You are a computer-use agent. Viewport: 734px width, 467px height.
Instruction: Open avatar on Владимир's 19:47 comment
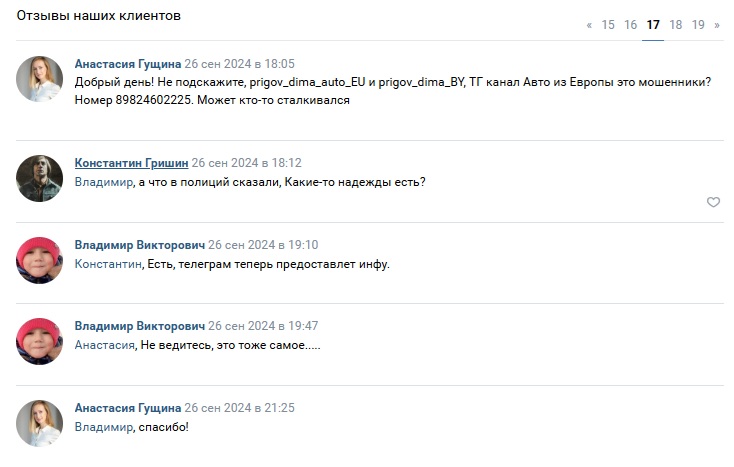(x=40, y=342)
